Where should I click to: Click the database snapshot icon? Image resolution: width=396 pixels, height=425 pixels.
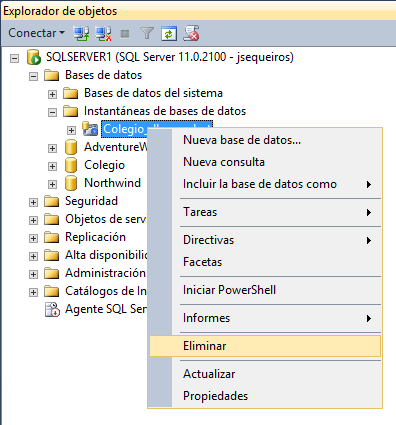pos(90,129)
